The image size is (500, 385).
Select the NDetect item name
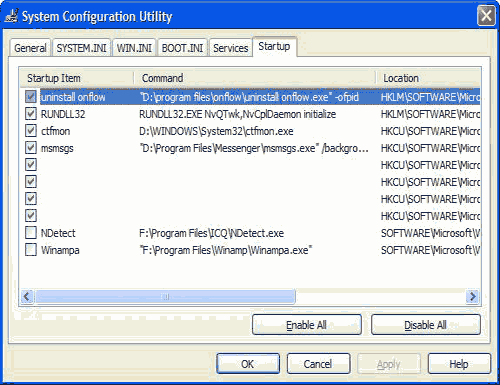(58, 233)
